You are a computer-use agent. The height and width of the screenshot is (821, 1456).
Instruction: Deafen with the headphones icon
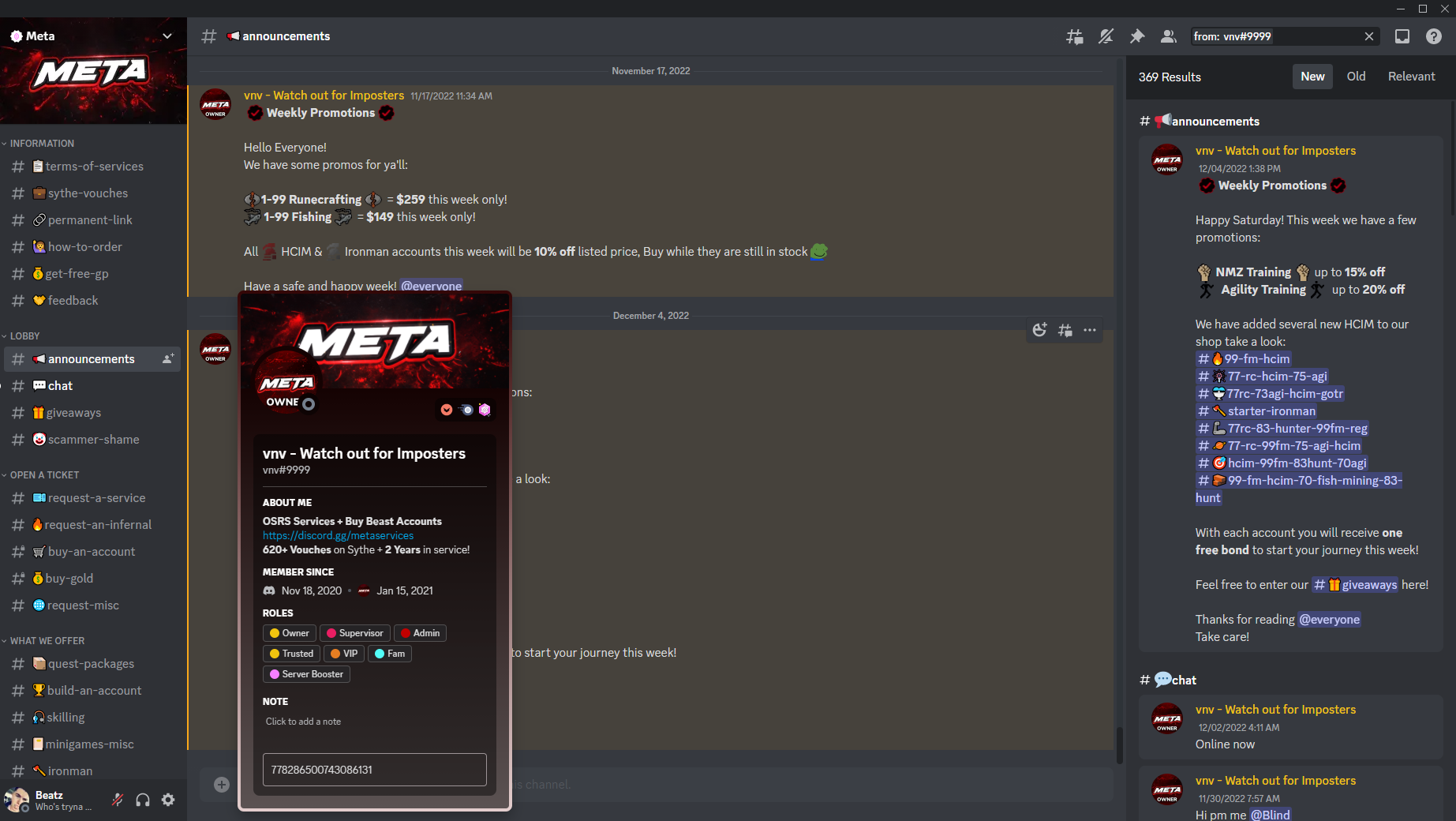tap(143, 800)
